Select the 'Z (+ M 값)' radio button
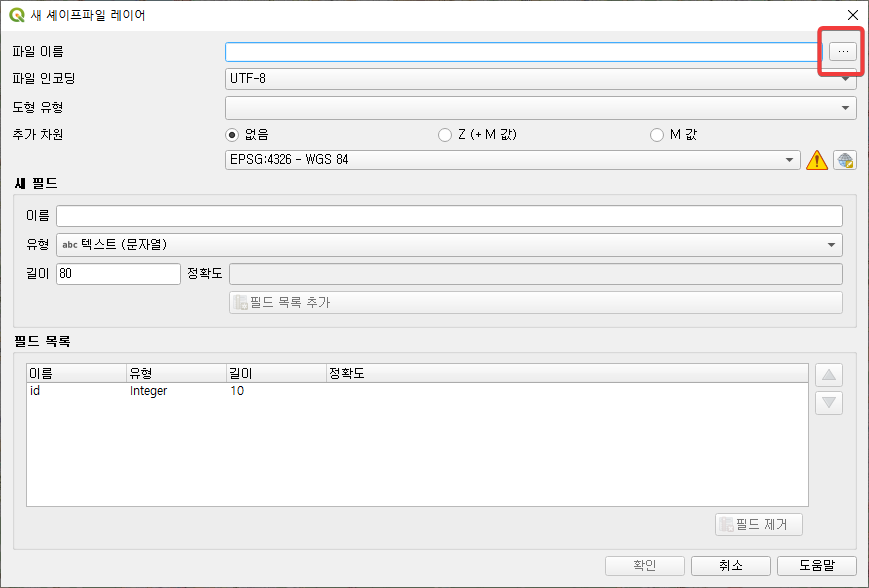 [445, 135]
